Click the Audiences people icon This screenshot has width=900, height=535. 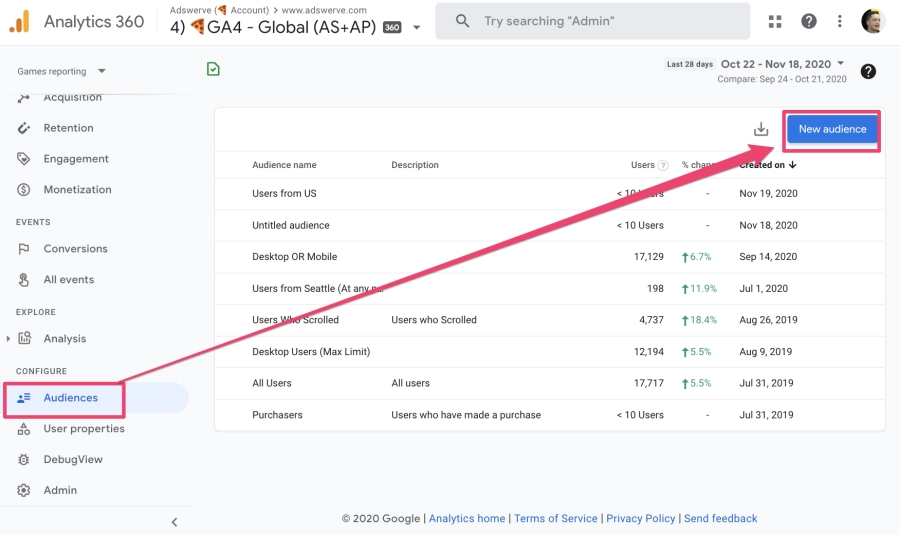coord(24,398)
